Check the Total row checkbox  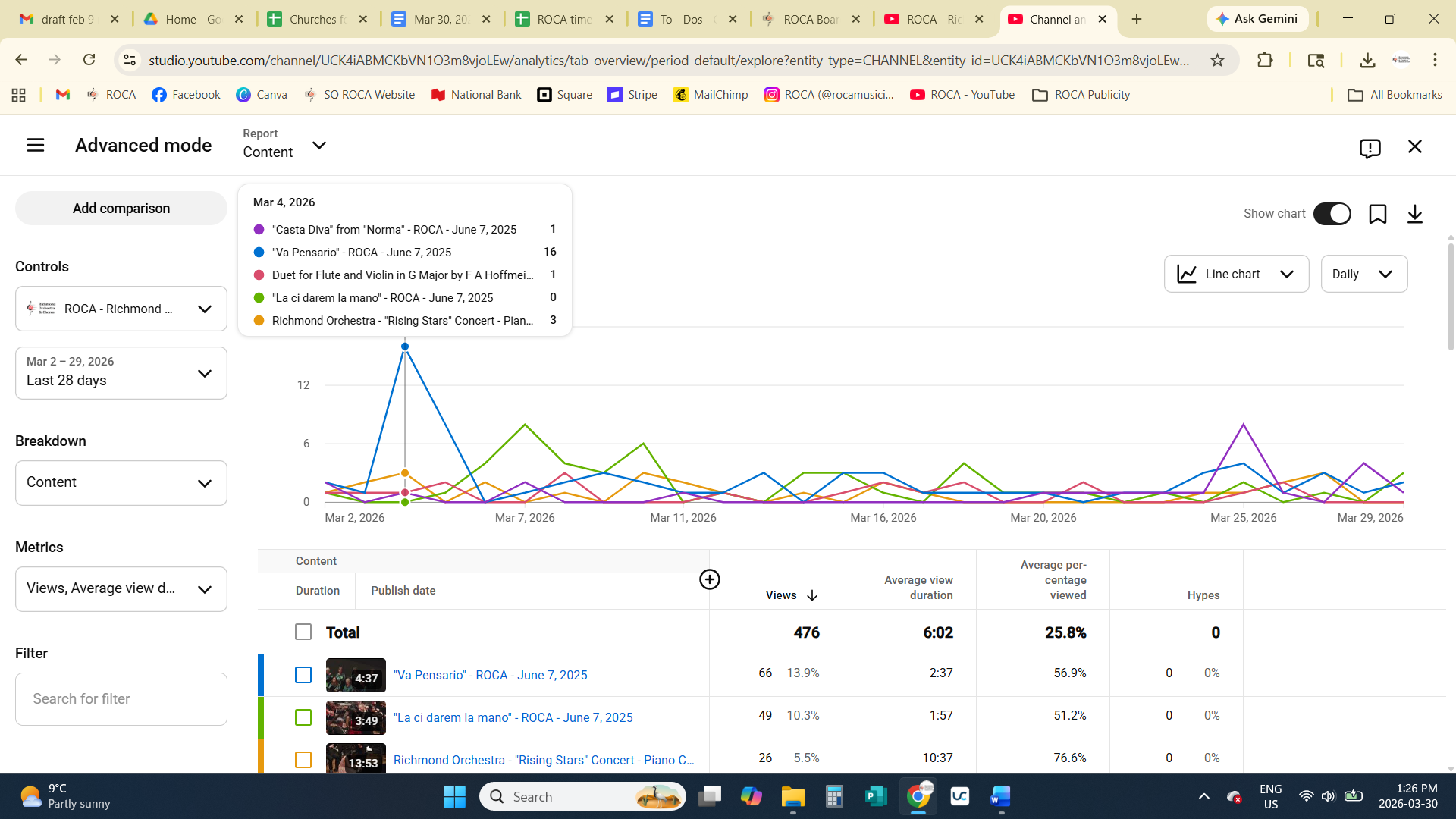[303, 632]
